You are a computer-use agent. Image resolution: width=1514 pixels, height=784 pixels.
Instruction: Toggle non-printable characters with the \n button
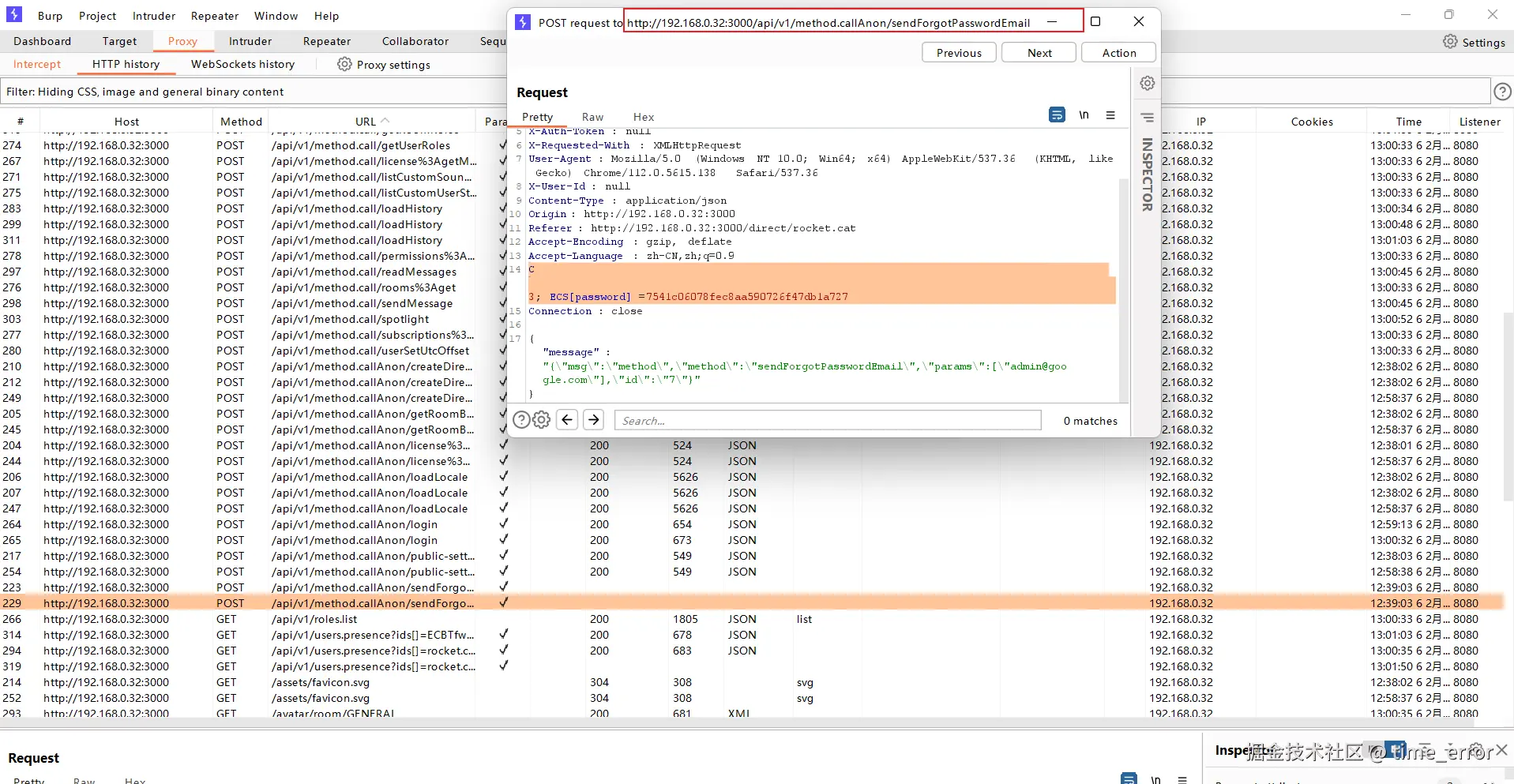coord(1084,115)
